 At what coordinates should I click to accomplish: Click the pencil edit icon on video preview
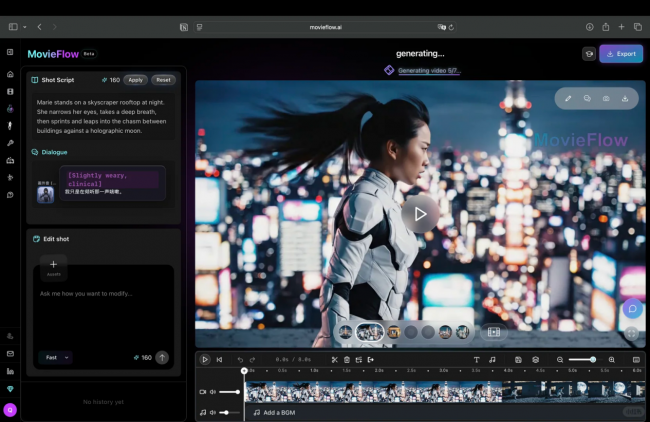point(568,99)
